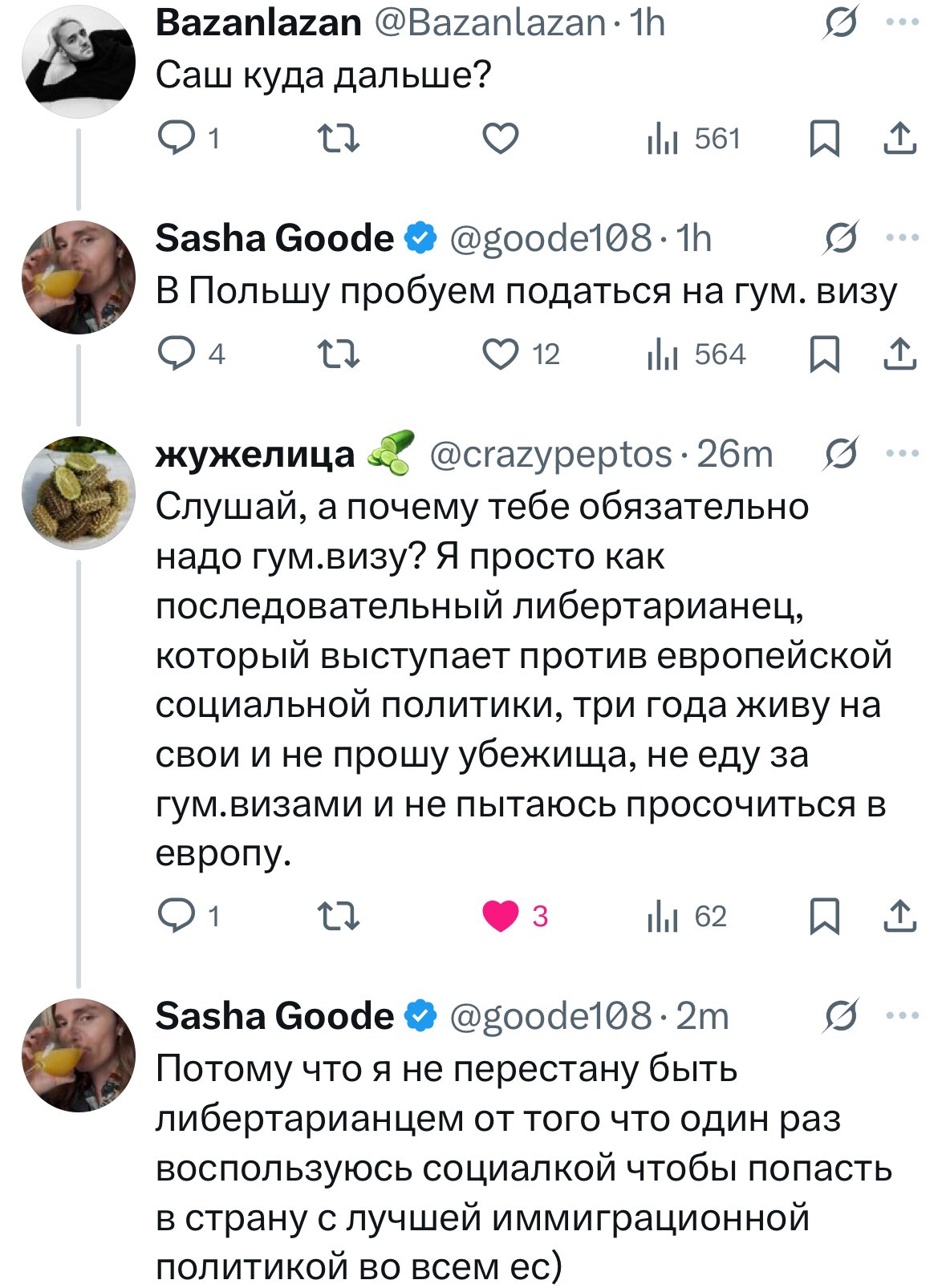This screenshot has height=1288, width=946.
Task: Open @goode108 handle on the first reply
Action: tap(550, 238)
